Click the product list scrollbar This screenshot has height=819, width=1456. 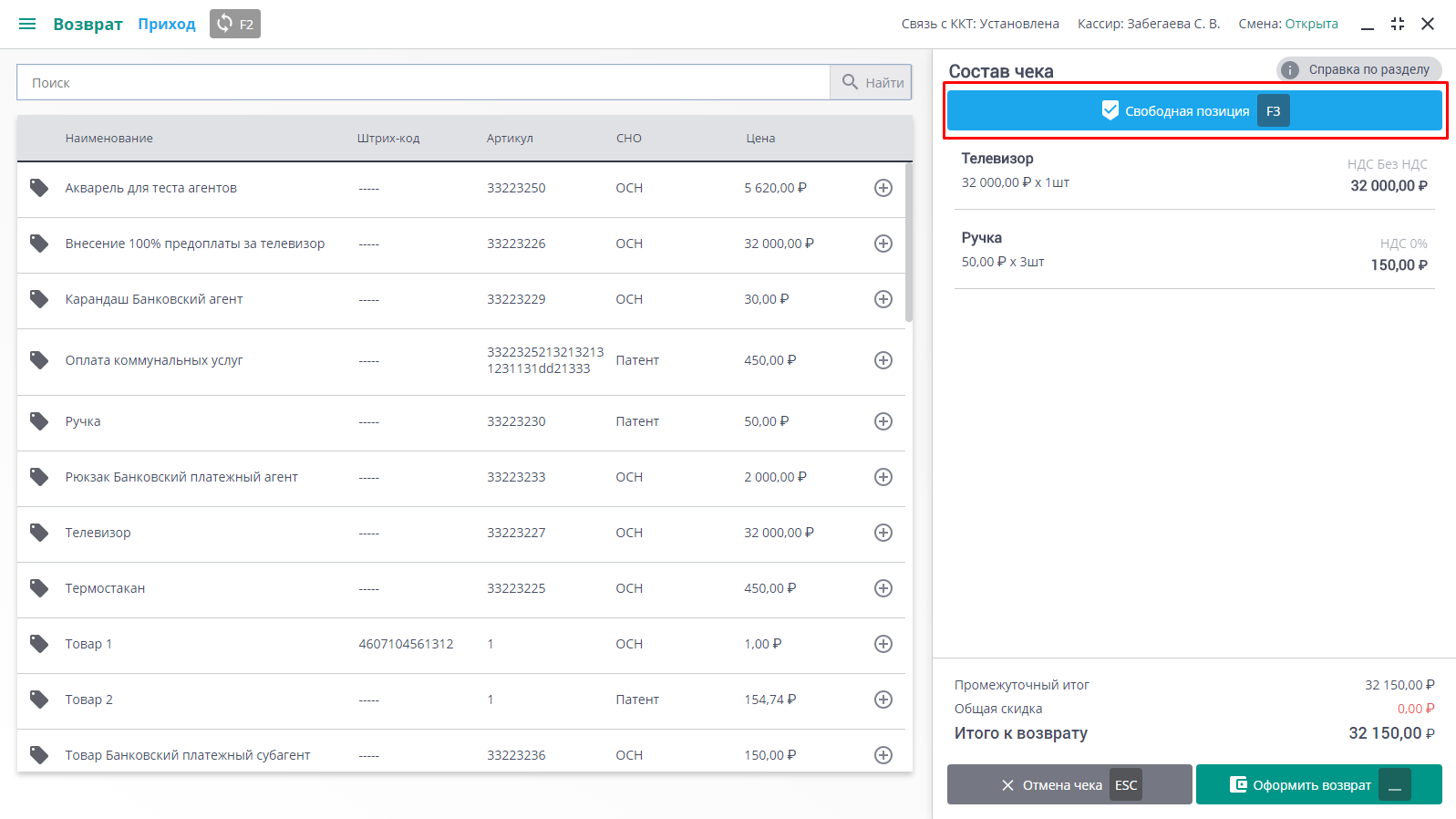(x=908, y=242)
